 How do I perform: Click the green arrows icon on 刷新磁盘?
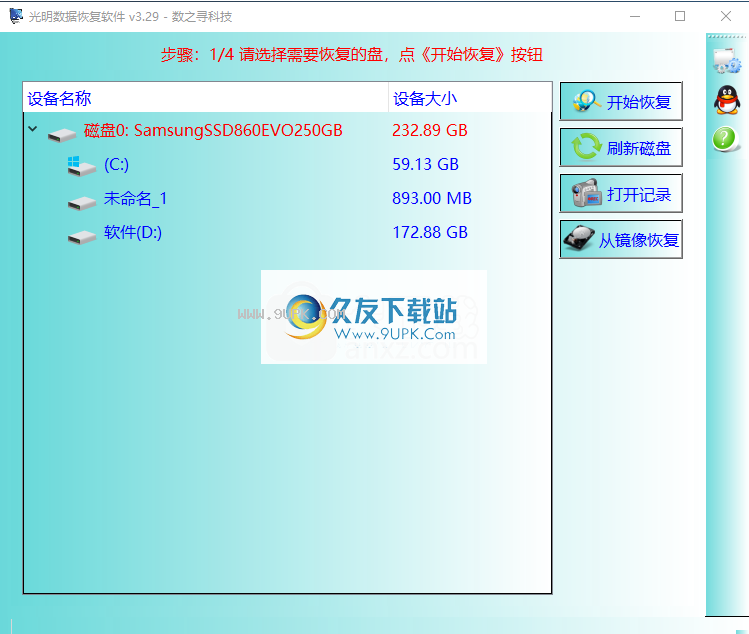tap(586, 147)
